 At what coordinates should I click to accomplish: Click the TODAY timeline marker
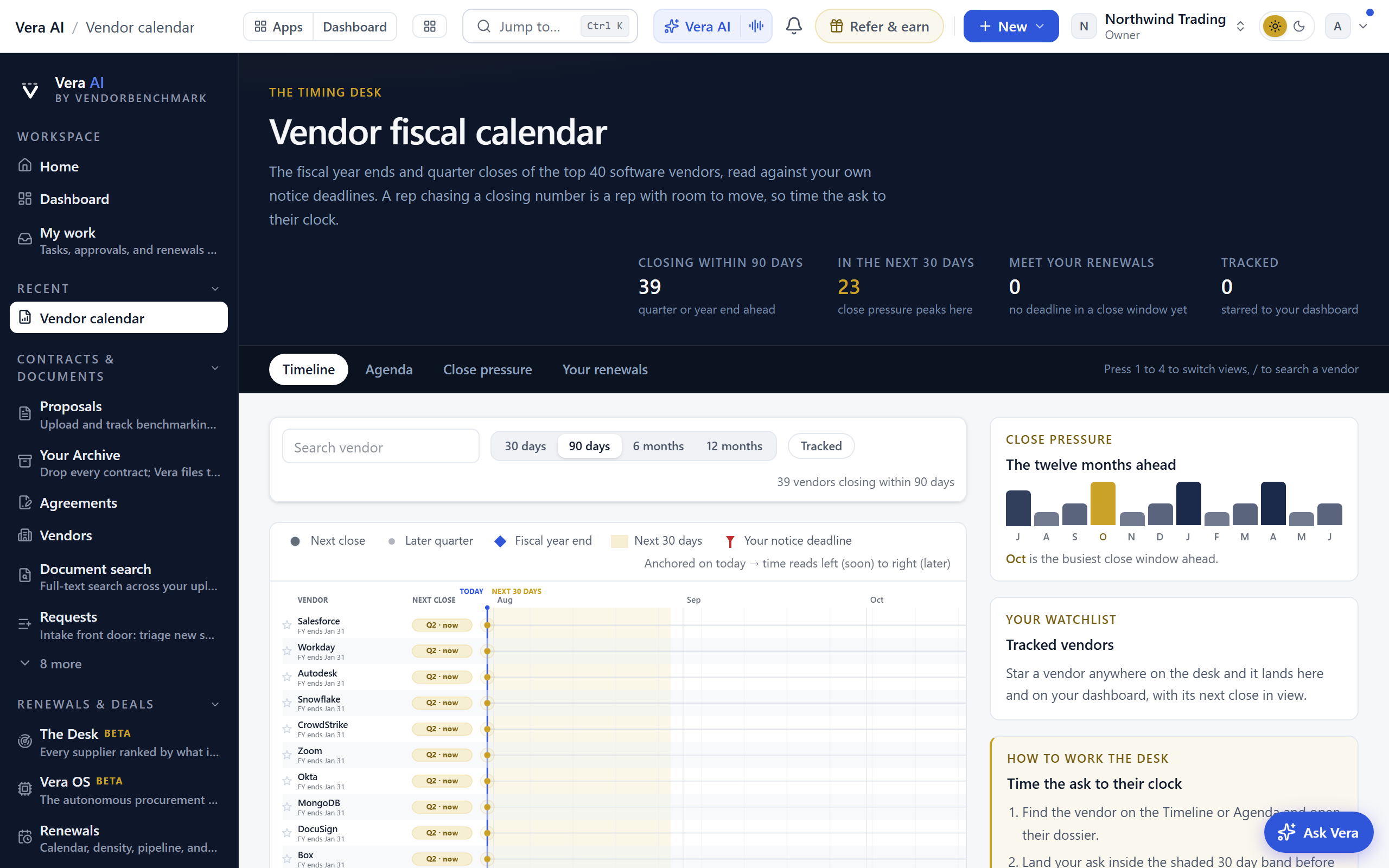(471, 591)
